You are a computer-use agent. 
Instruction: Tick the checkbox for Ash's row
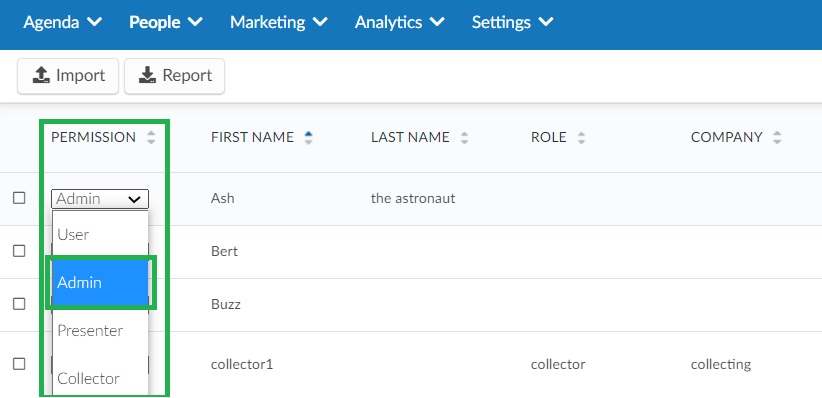(x=19, y=198)
